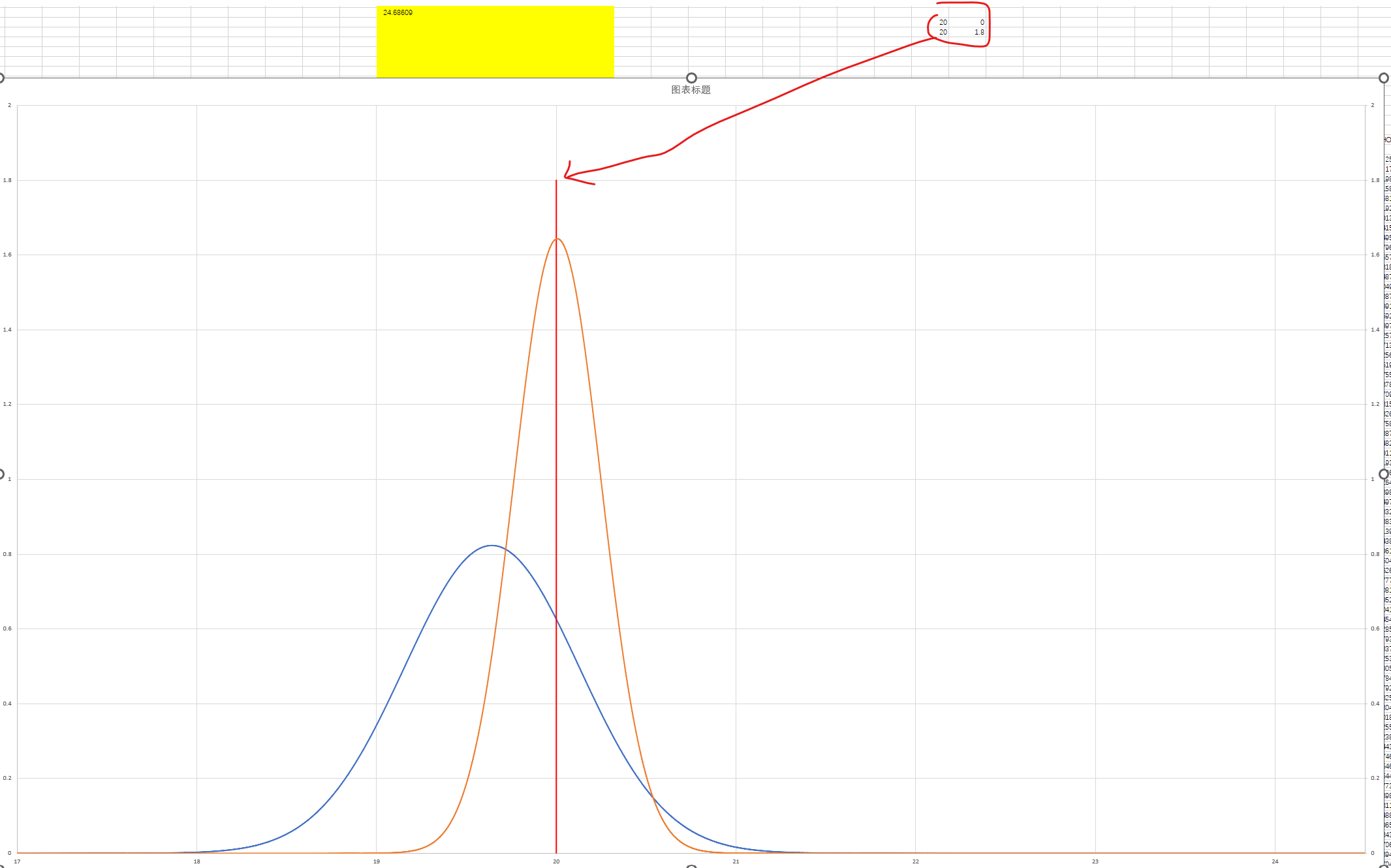Click the chart's top-middle resize handle
Viewport: 1391px width, 868px height.
coord(691,78)
